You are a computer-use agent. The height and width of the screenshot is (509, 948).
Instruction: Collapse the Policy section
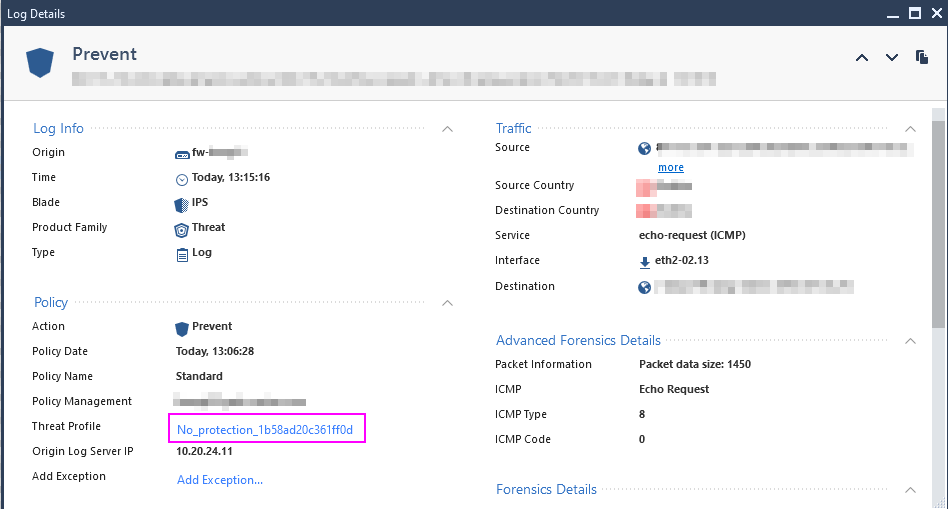pos(447,303)
